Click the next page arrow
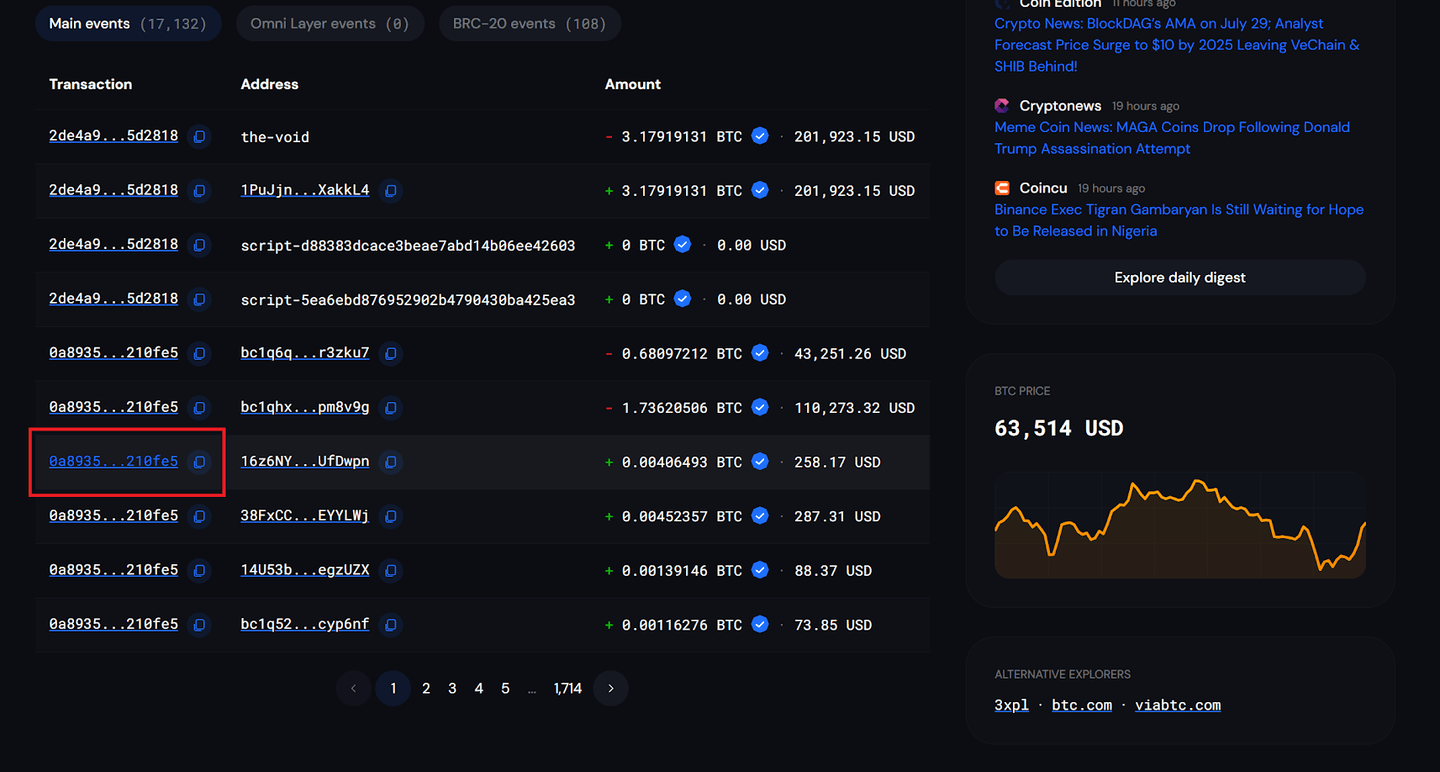The image size is (1440, 772). (610, 688)
